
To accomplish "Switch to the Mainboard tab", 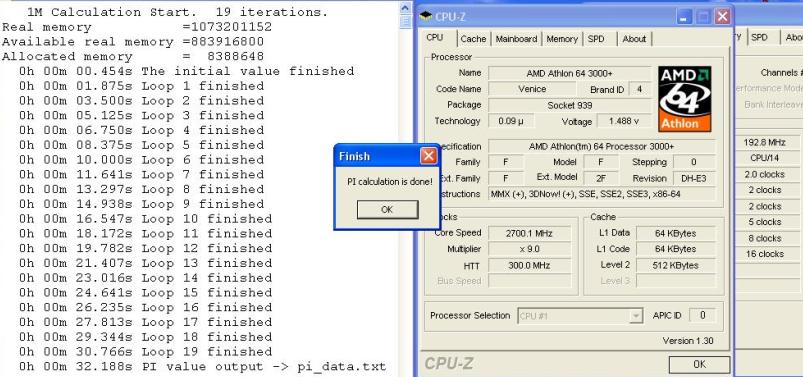I will coord(516,39).
